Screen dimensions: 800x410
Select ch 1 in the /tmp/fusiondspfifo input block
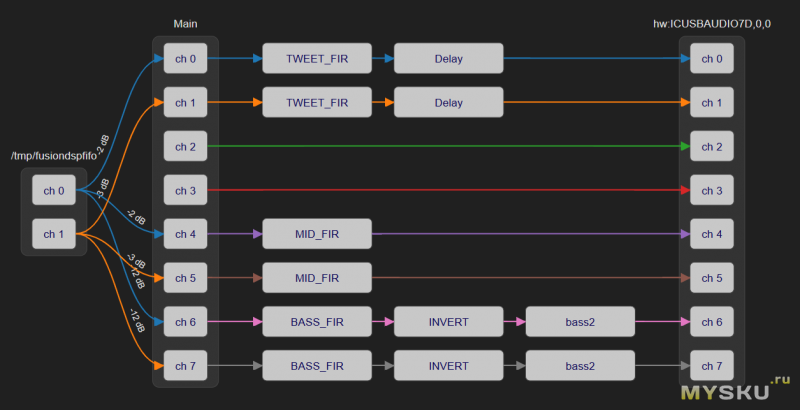(54, 234)
